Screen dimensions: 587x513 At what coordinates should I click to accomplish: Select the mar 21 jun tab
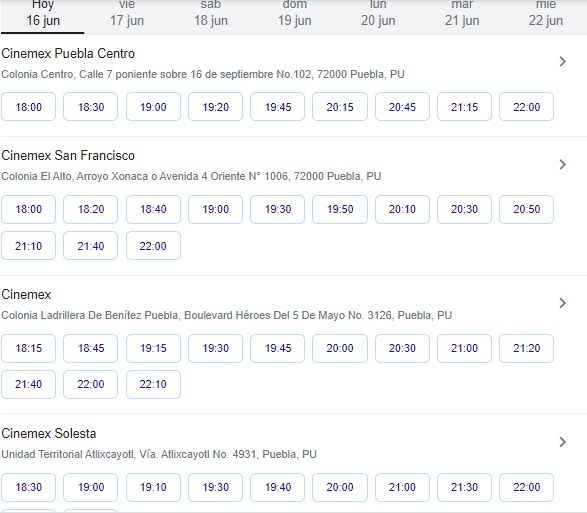click(x=462, y=16)
